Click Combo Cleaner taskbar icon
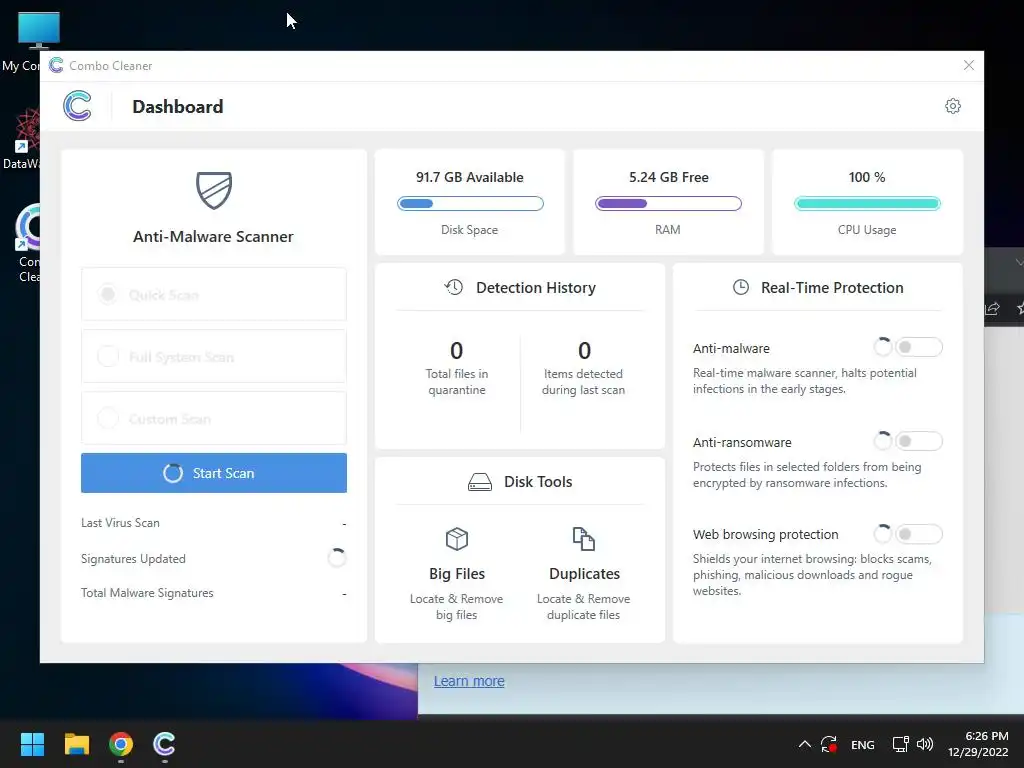The image size is (1024, 768). coord(164,744)
